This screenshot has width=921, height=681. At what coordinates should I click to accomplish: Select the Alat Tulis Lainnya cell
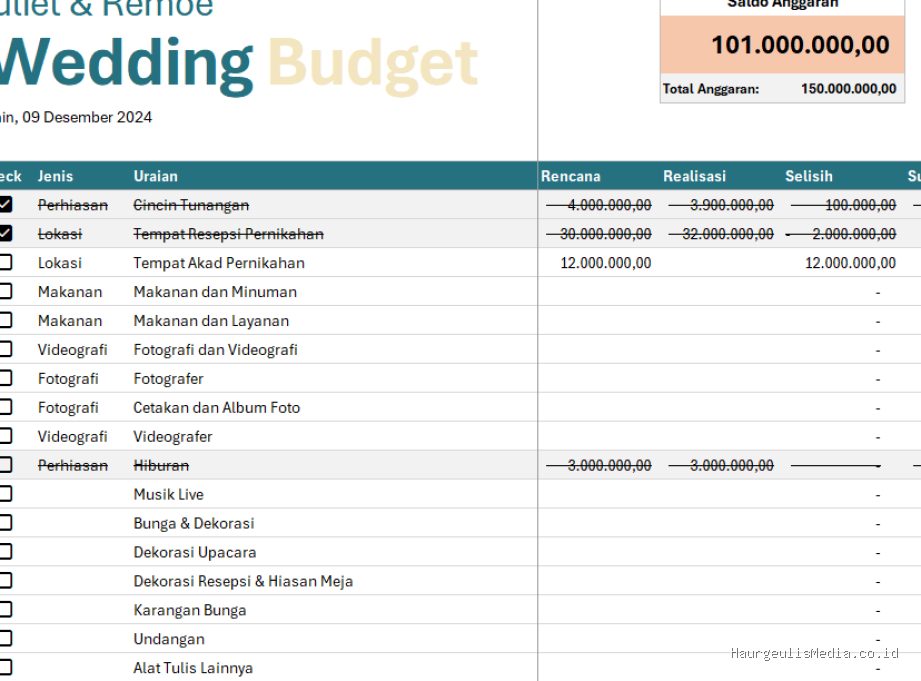pos(193,667)
